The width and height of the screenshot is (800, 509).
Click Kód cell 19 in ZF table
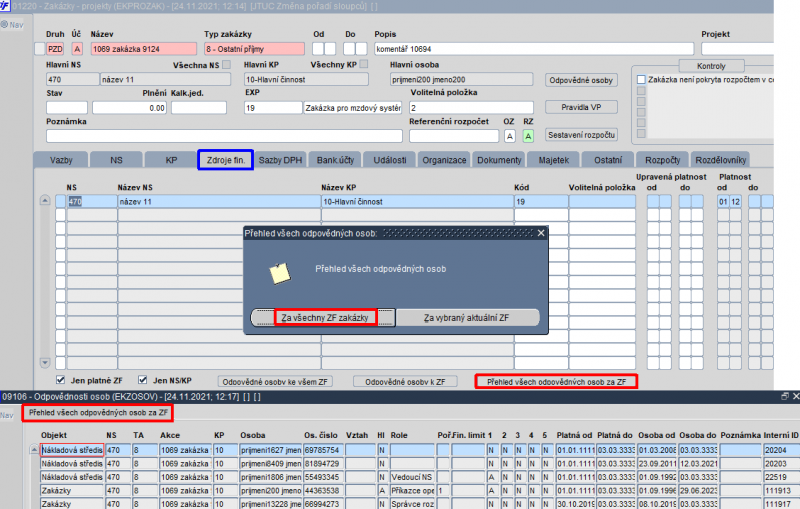541,201
